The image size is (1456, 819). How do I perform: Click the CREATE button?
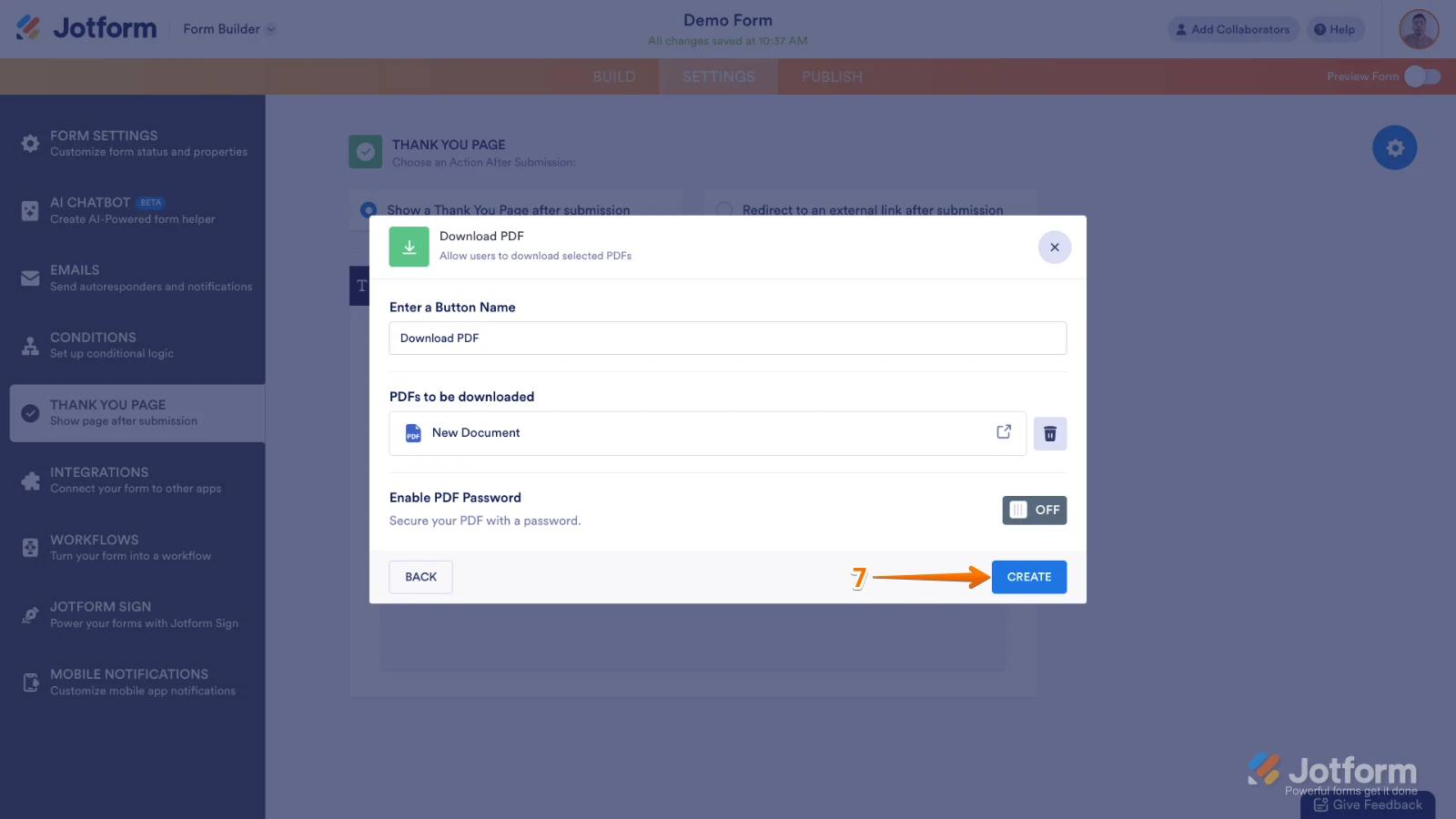pyautogui.click(x=1029, y=577)
